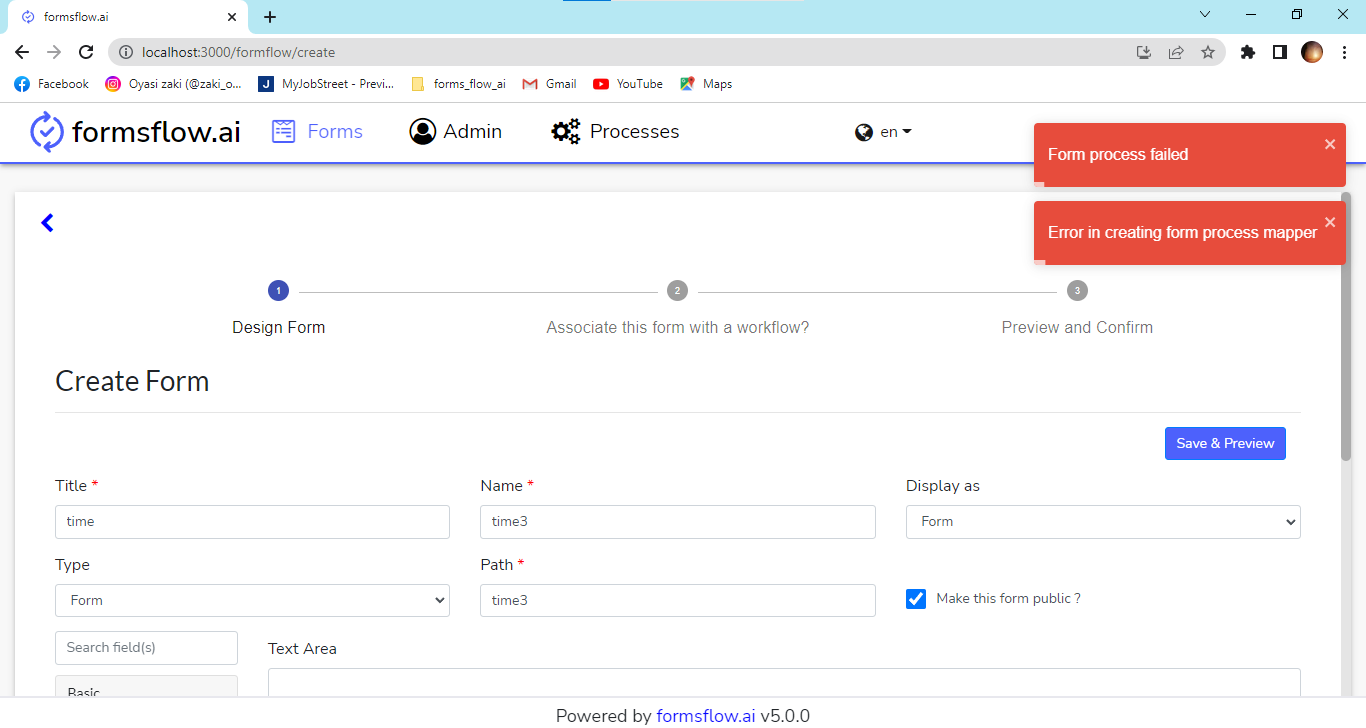Open the Type dropdown
1366x728 pixels.
[x=252, y=600]
